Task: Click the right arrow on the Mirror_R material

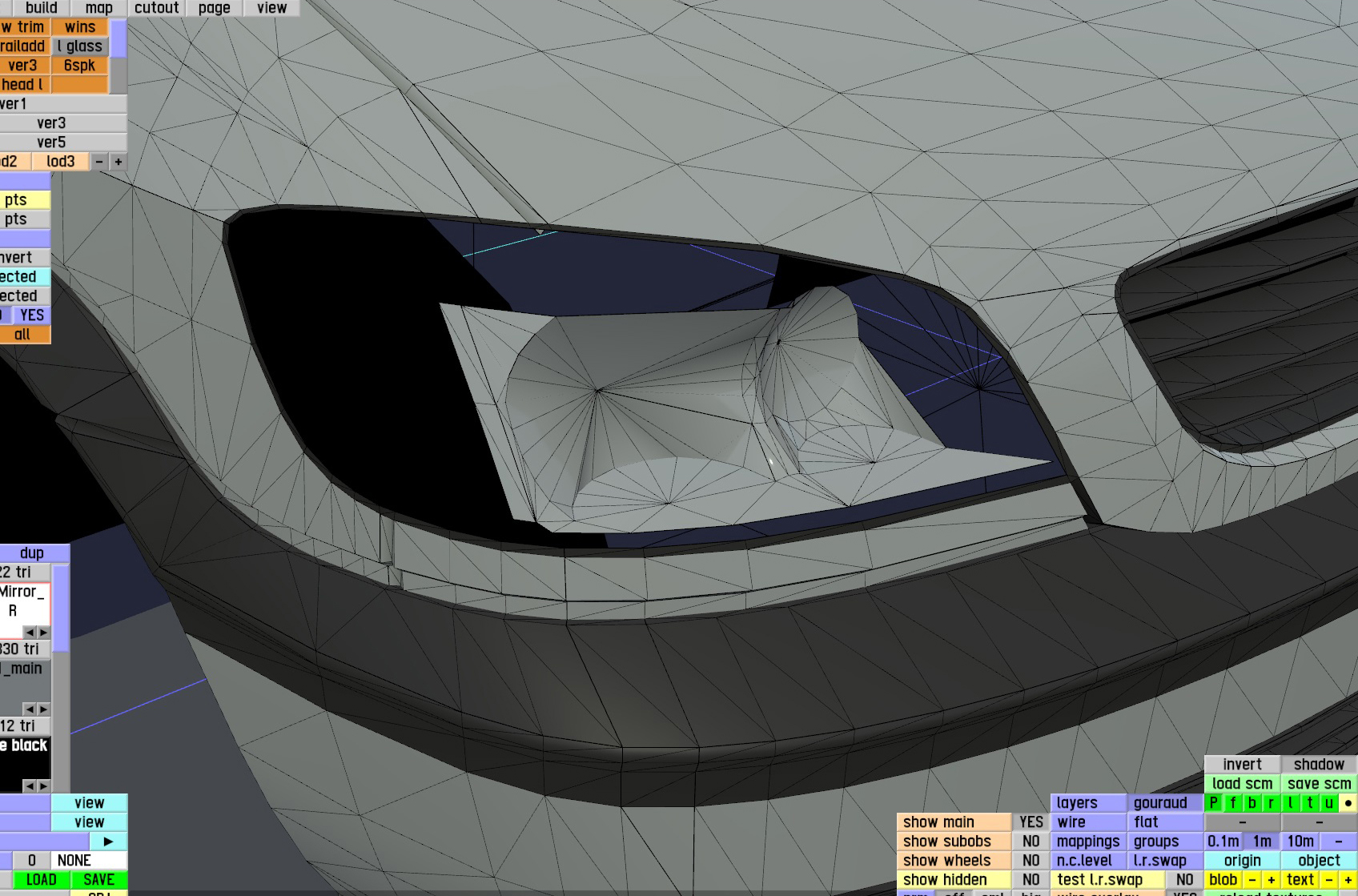Action: [43, 633]
